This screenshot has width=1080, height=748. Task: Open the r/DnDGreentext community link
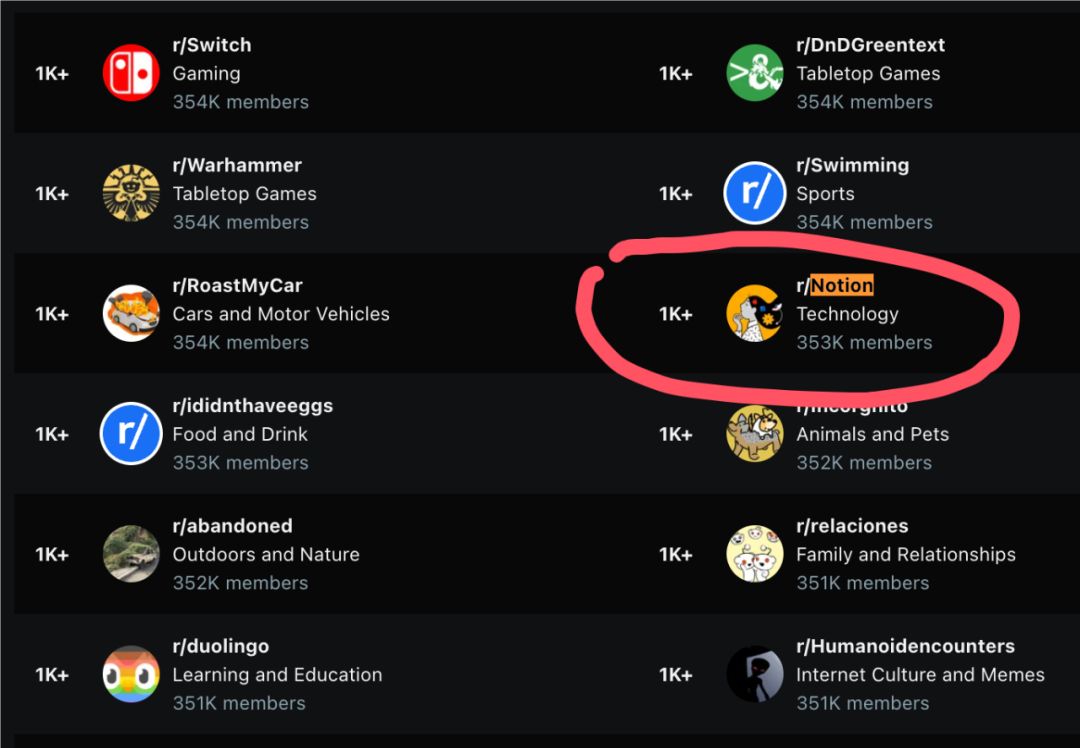(x=870, y=45)
